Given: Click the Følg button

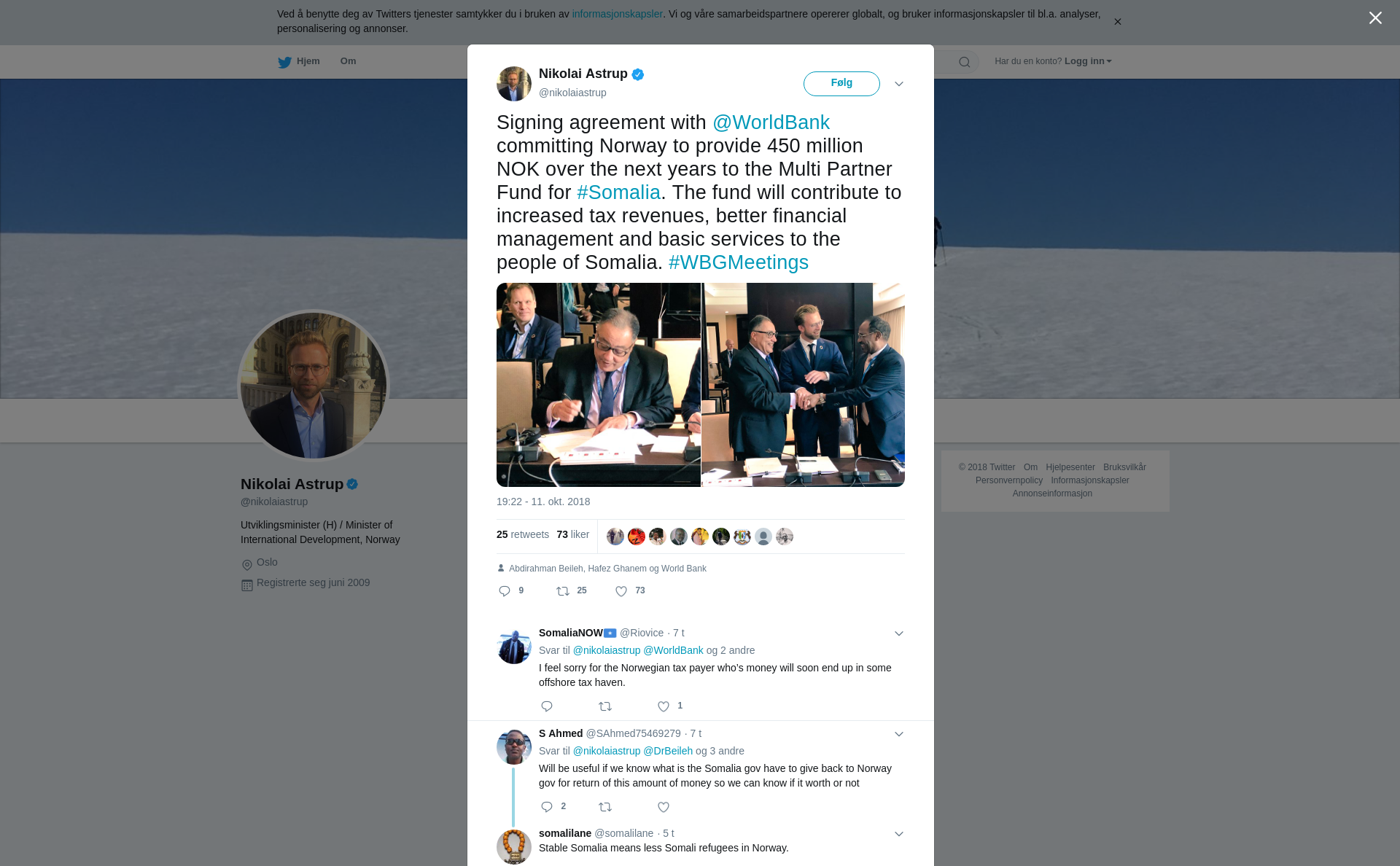Looking at the screenshot, I should click(841, 83).
